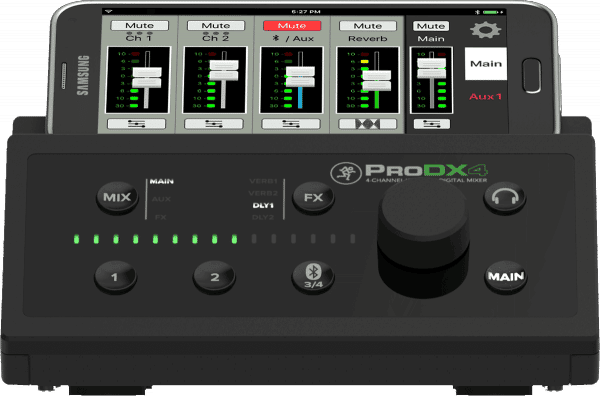The width and height of the screenshot is (600, 396).
Task: Open Ch 1 EQ settings icon
Action: coord(137,124)
